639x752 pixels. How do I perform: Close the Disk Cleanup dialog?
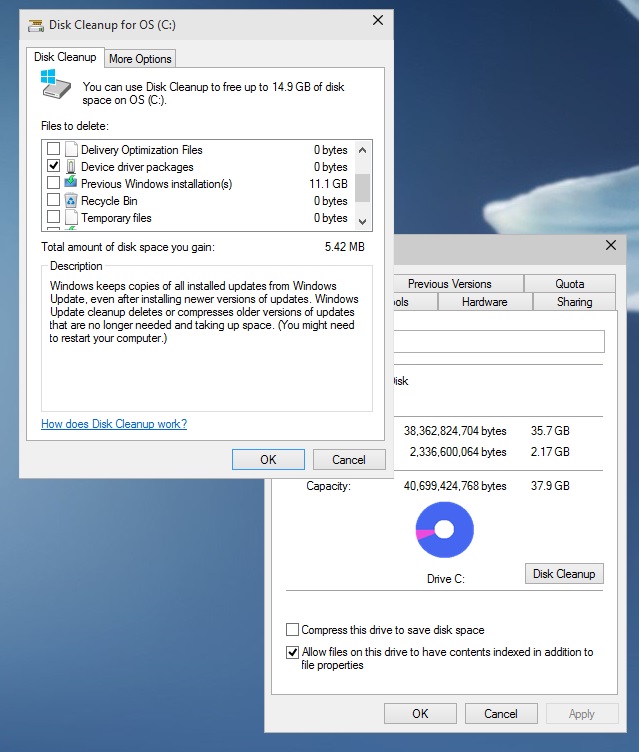(x=378, y=20)
